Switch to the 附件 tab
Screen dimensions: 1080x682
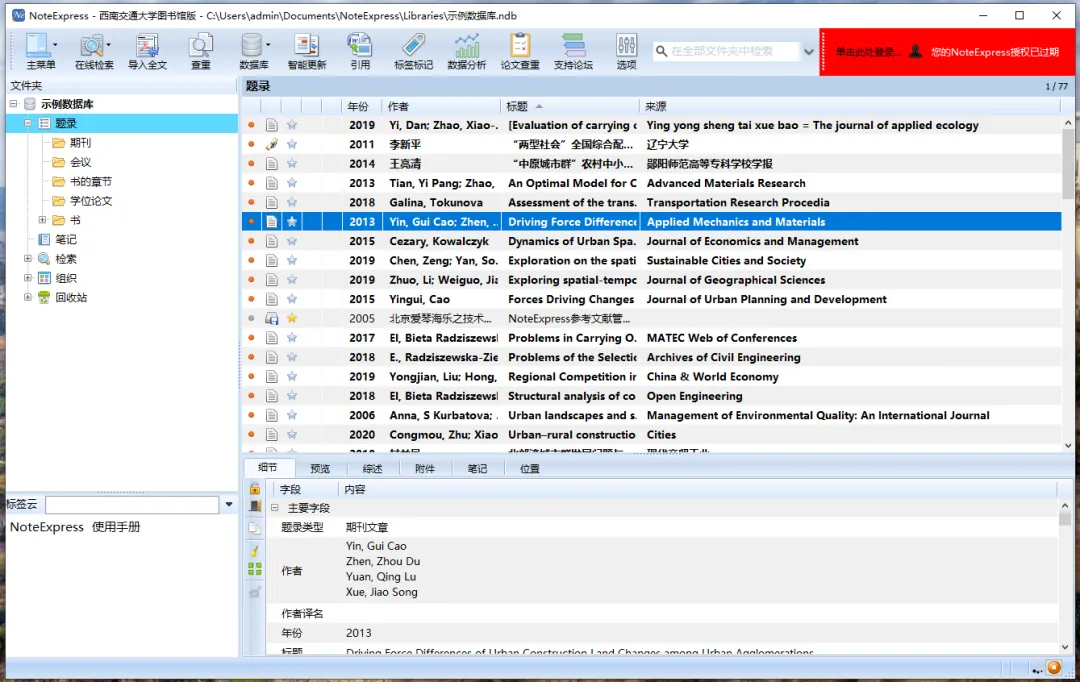click(425, 468)
